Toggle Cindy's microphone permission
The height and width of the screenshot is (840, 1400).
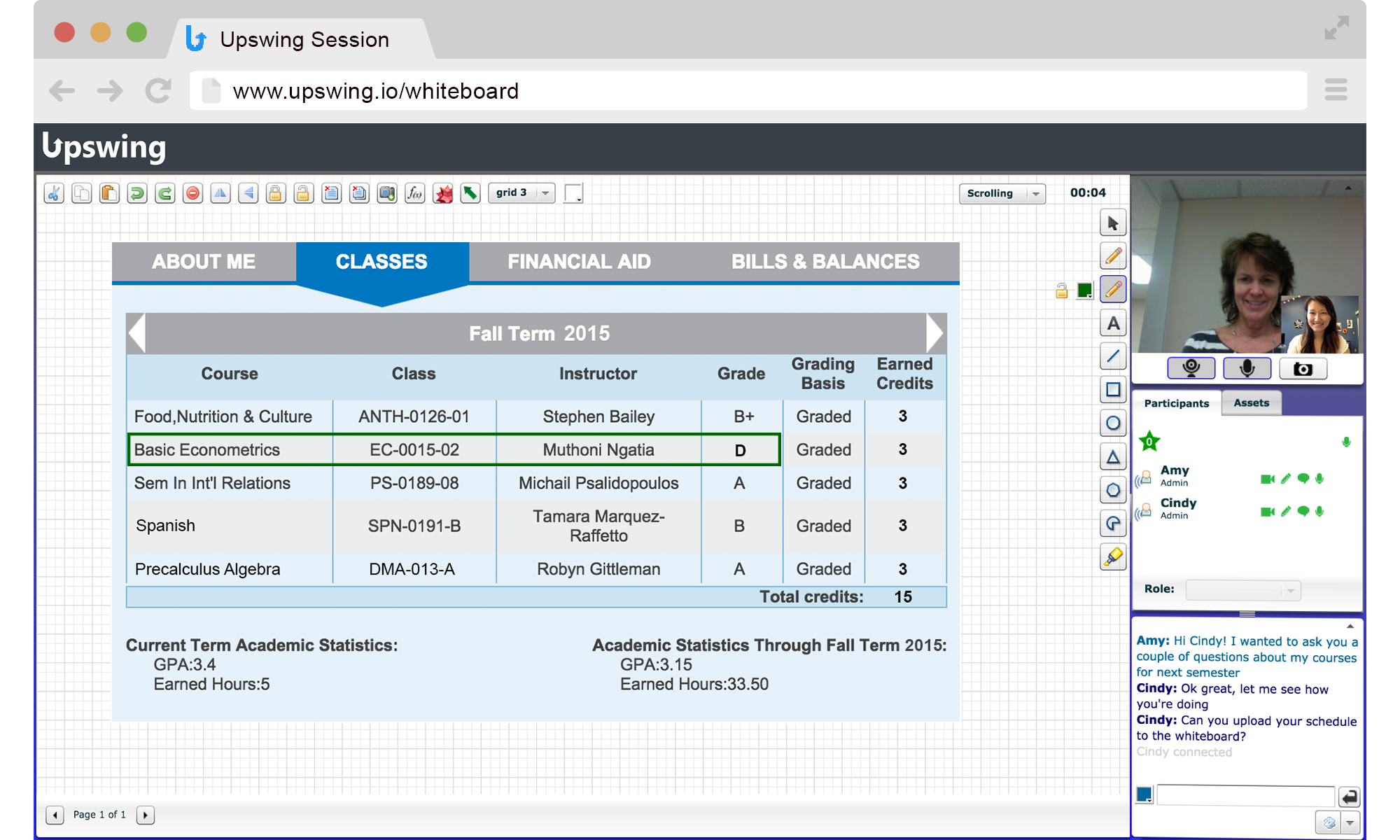(1319, 512)
